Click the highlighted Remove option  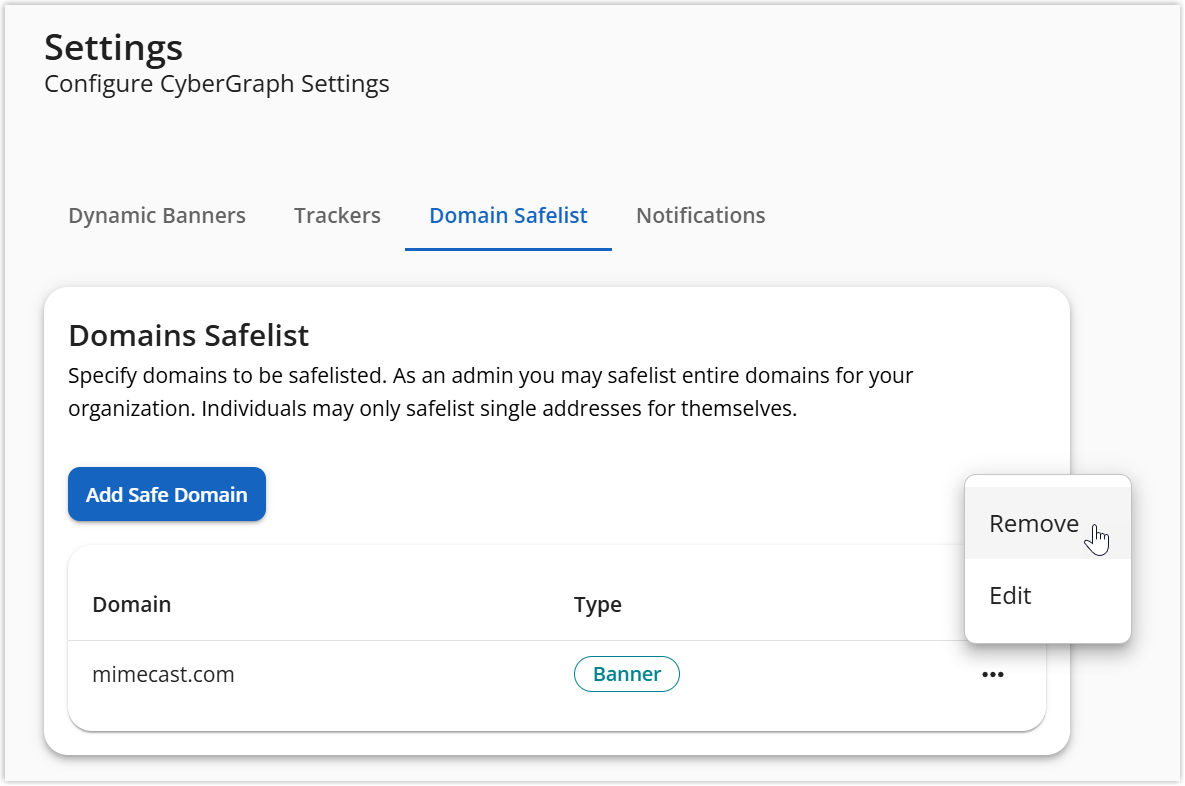pos(1034,523)
